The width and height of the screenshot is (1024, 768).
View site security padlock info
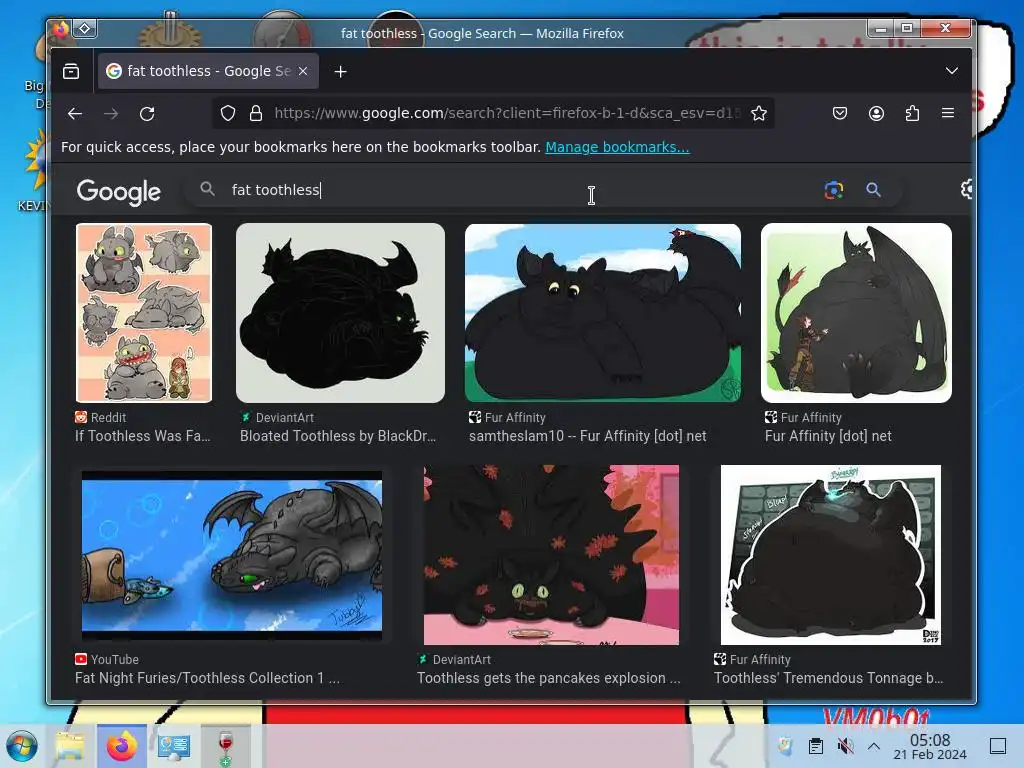(256, 113)
